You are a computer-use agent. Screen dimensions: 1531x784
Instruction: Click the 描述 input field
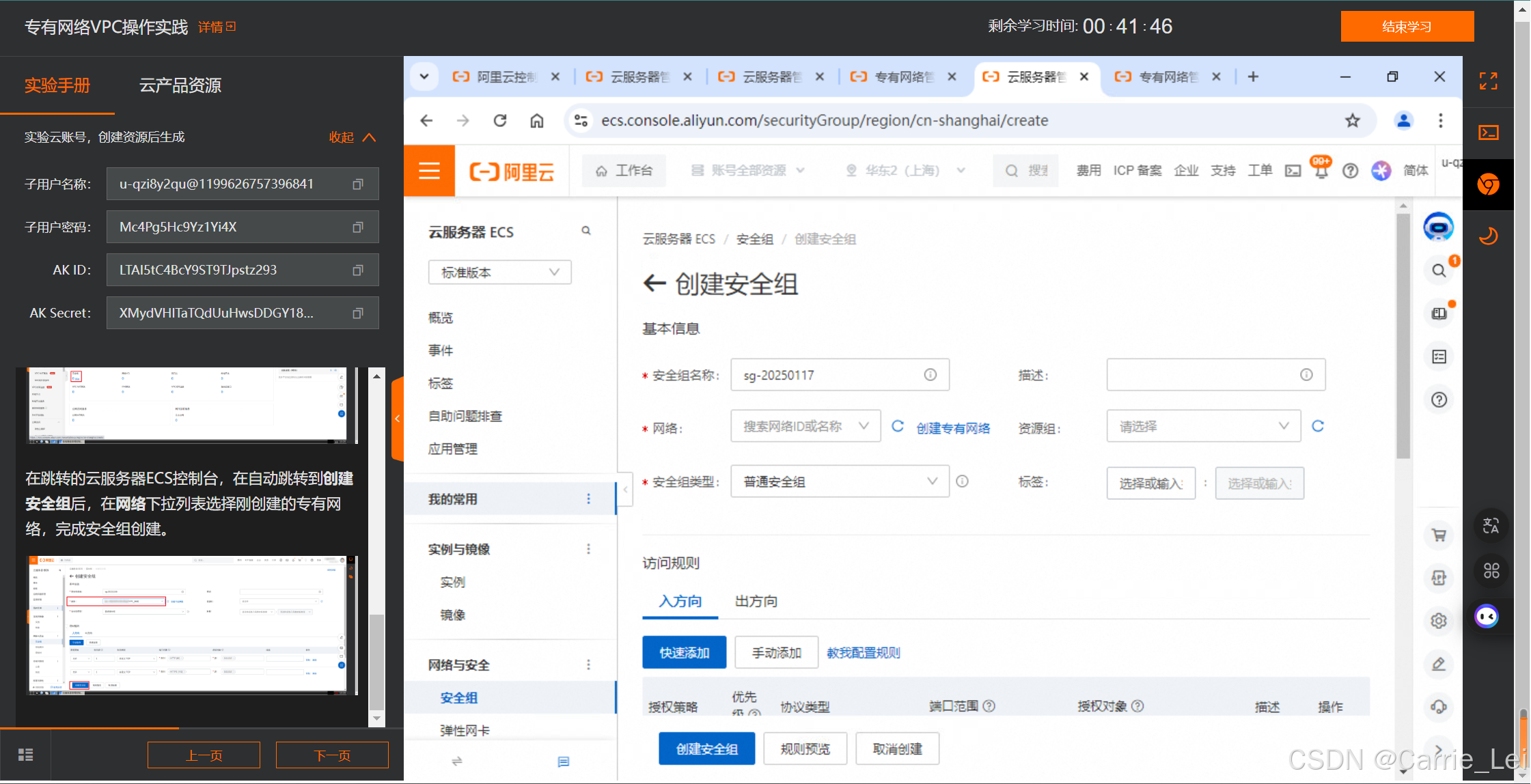point(1216,375)
